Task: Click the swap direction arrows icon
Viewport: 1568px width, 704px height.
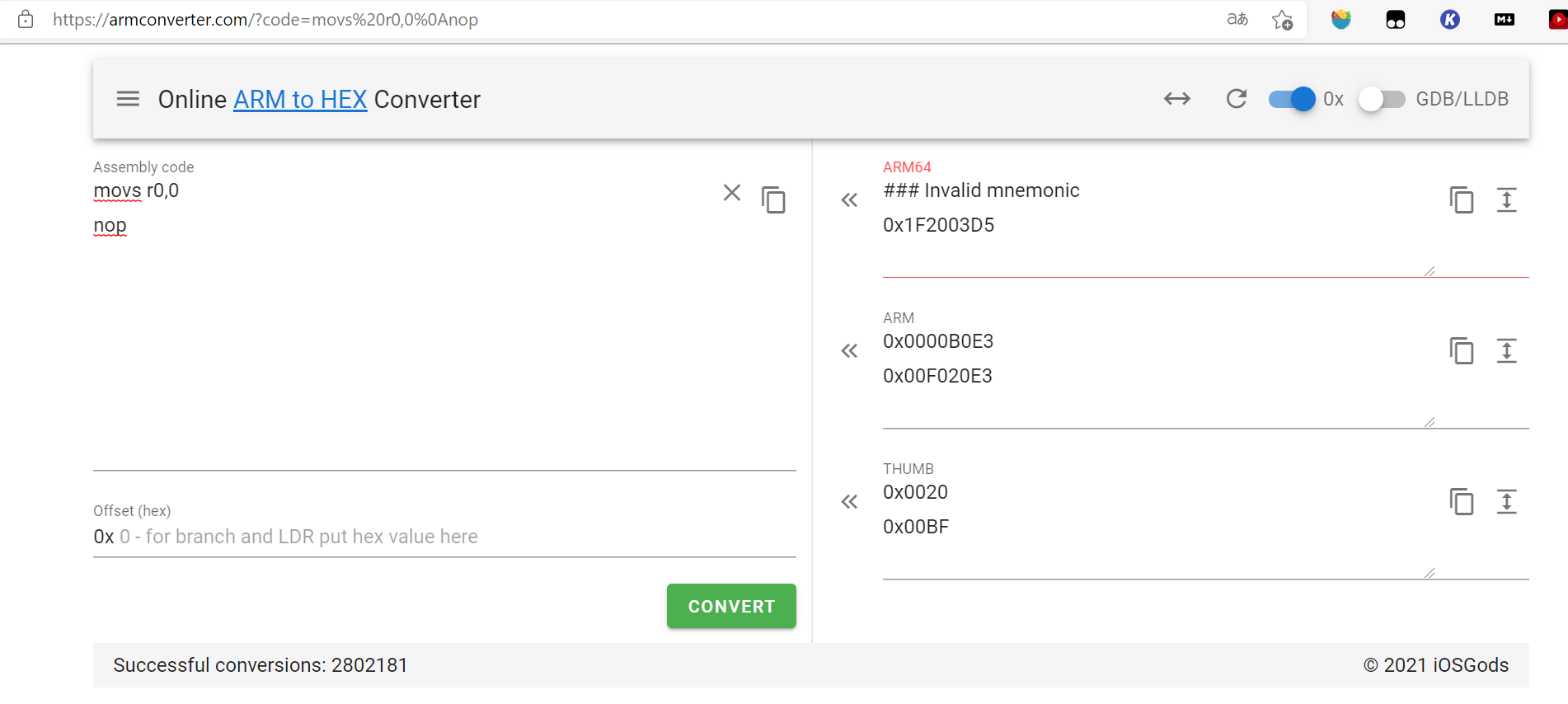Action: pyautogui.click(x=1176, y=99)
